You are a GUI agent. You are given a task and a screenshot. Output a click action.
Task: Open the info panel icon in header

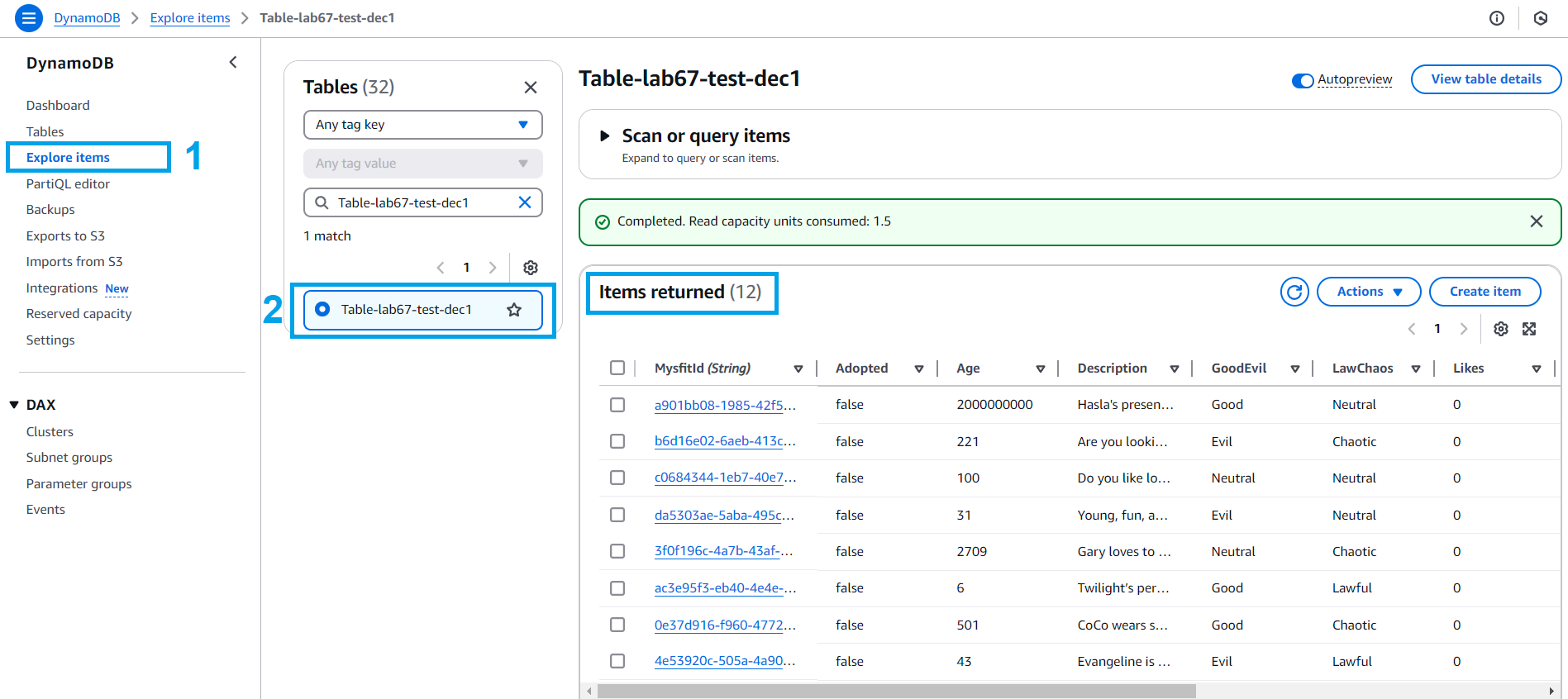point(1497,18)
